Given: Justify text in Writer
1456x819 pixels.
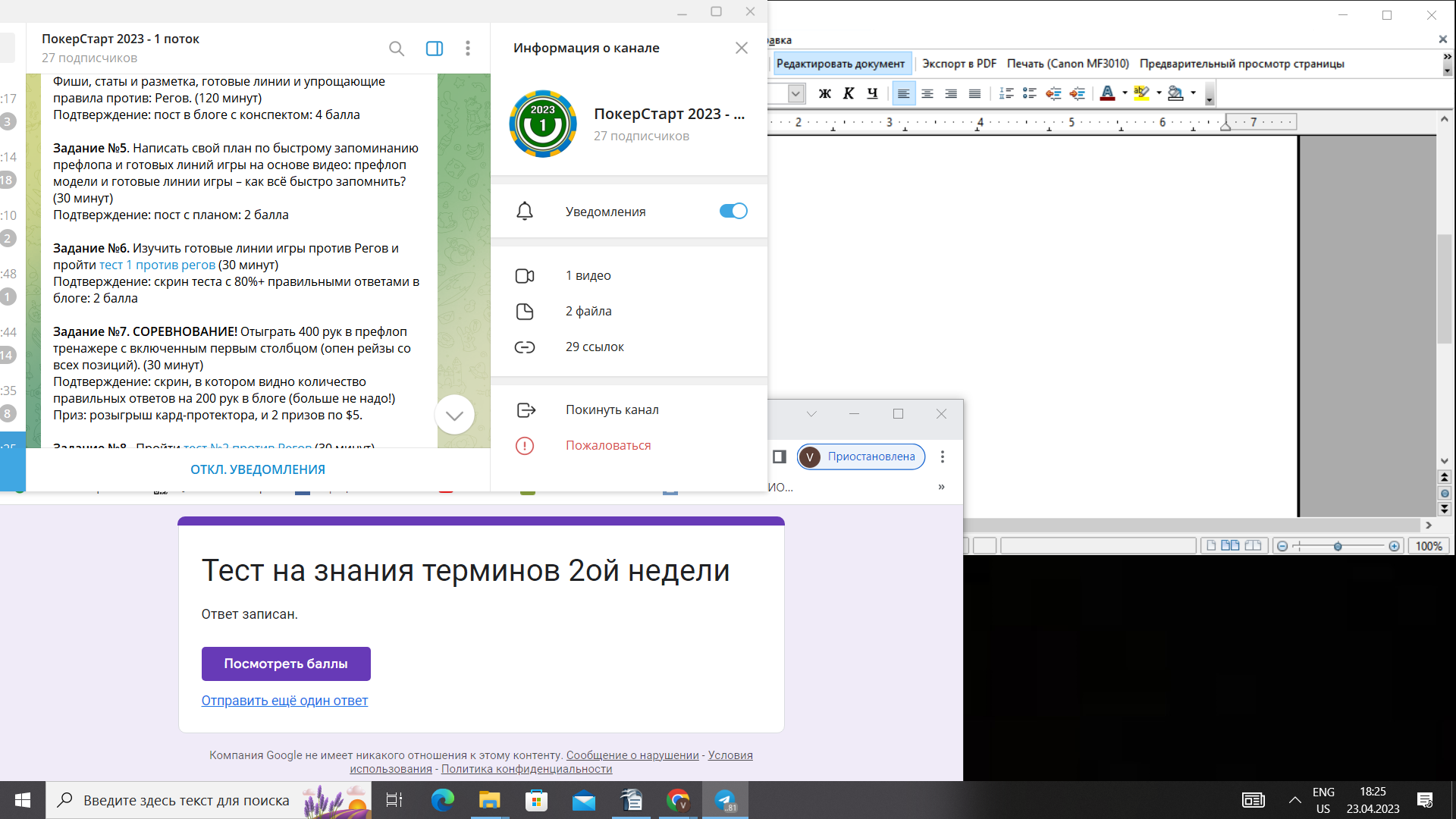Looking at the screenshot, I should (974, 93).
